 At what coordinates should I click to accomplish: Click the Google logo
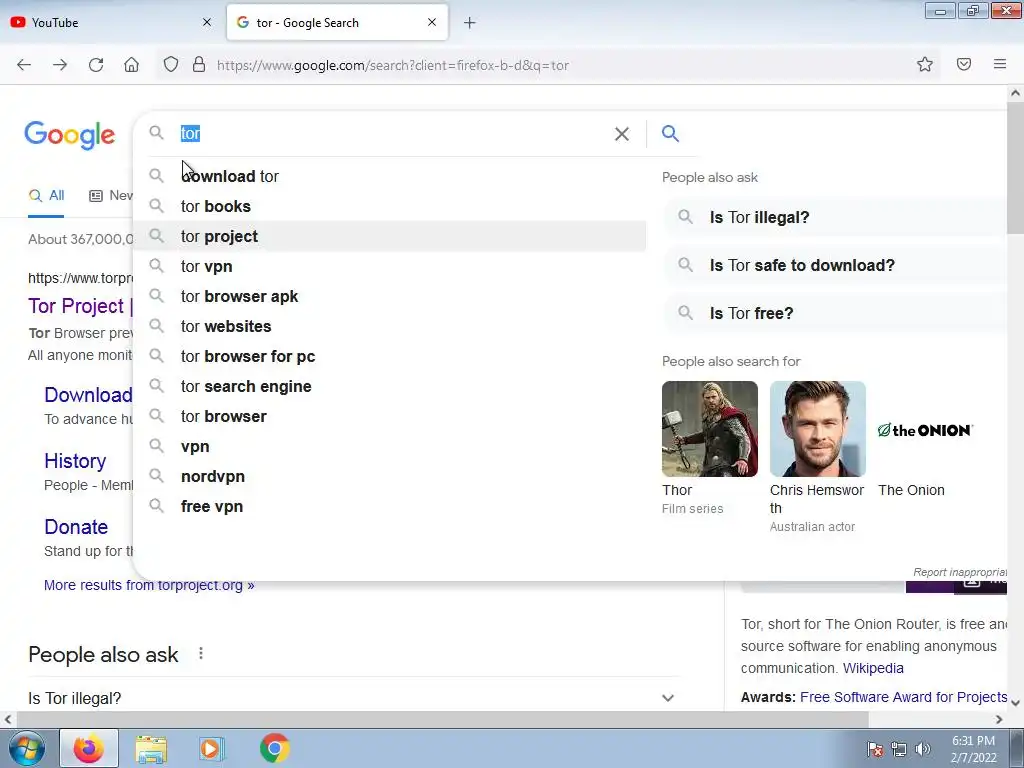70,135
